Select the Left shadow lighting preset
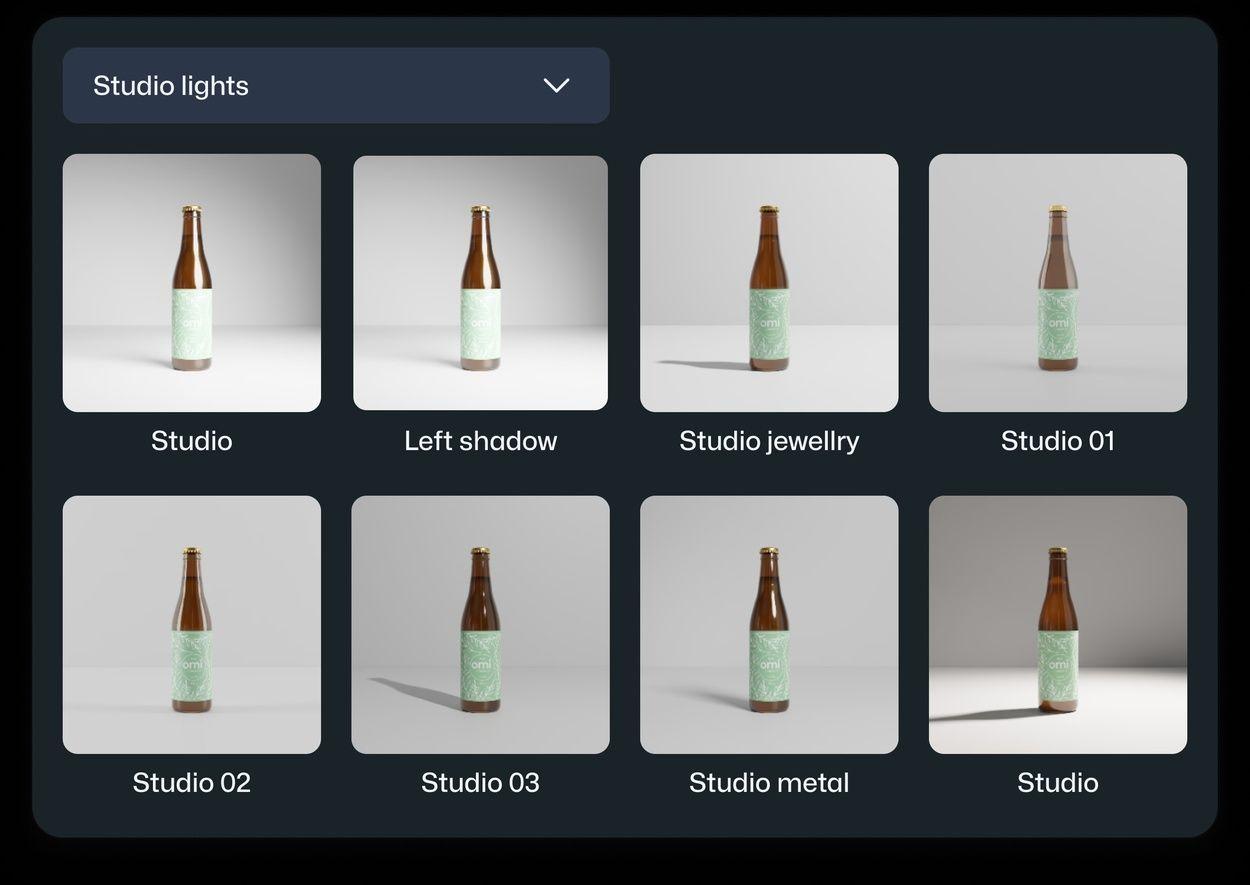The width and height of the screenshot is (1250, 885). (x=480, y=281)
